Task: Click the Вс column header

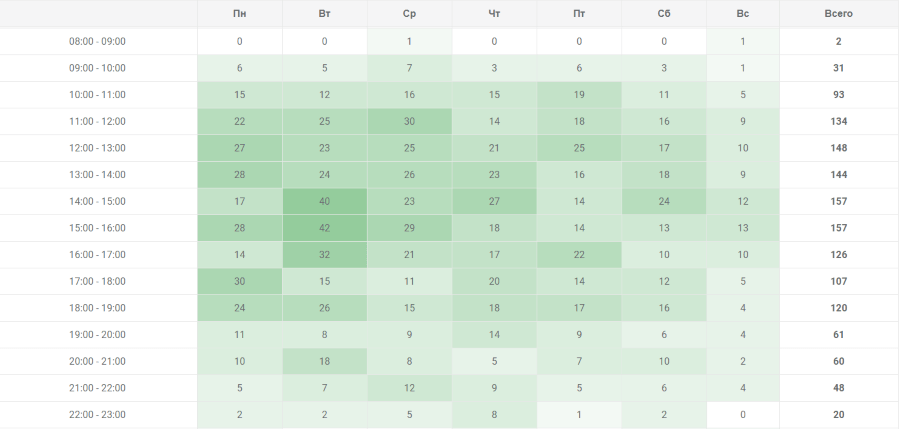Action: (743, 14)
